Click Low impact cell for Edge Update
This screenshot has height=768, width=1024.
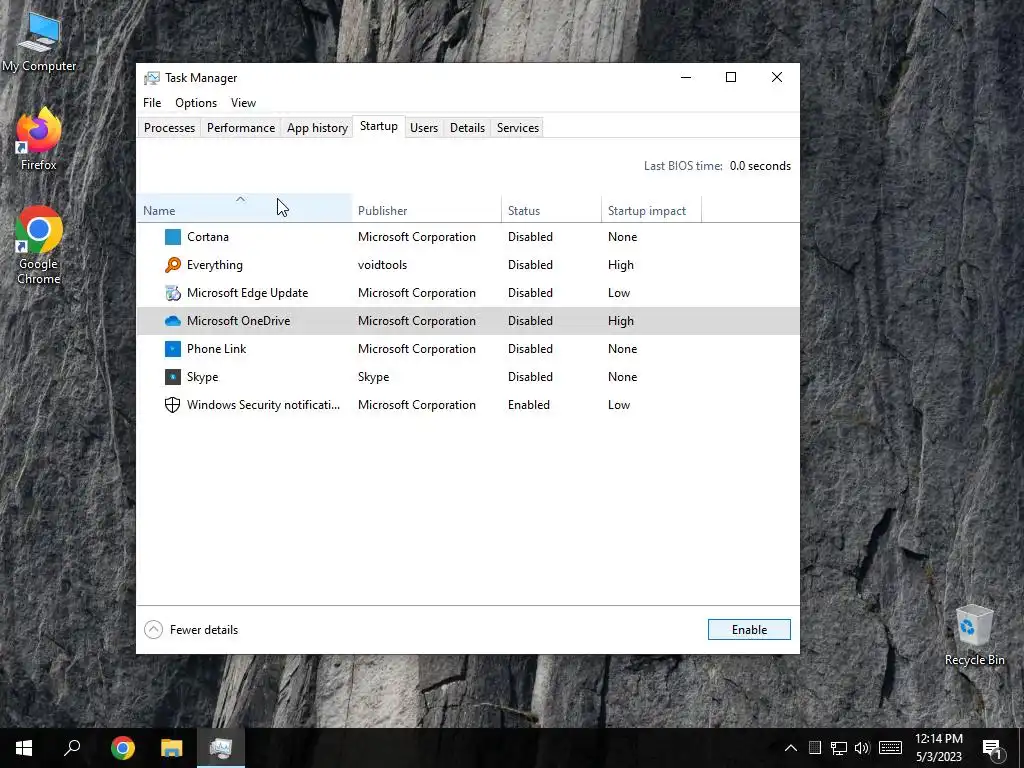tap(619, 293)
